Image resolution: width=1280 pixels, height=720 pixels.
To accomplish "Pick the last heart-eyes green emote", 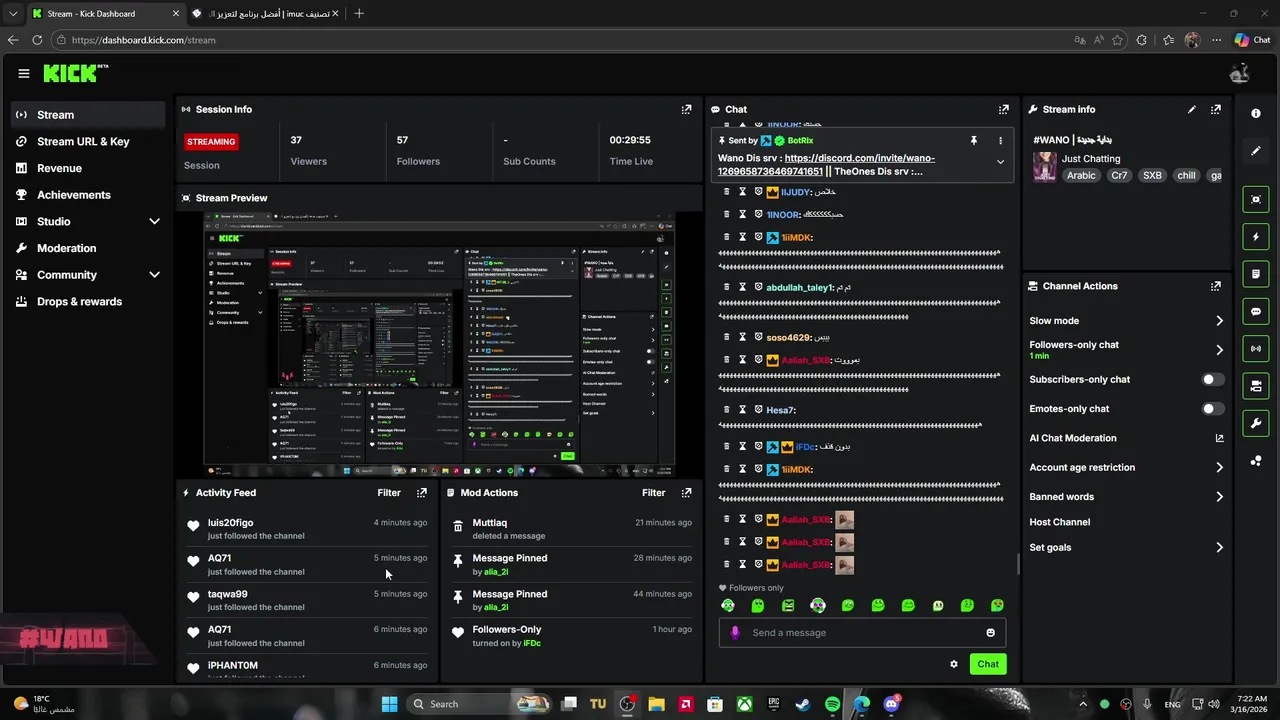I will [x=997, y=605].
